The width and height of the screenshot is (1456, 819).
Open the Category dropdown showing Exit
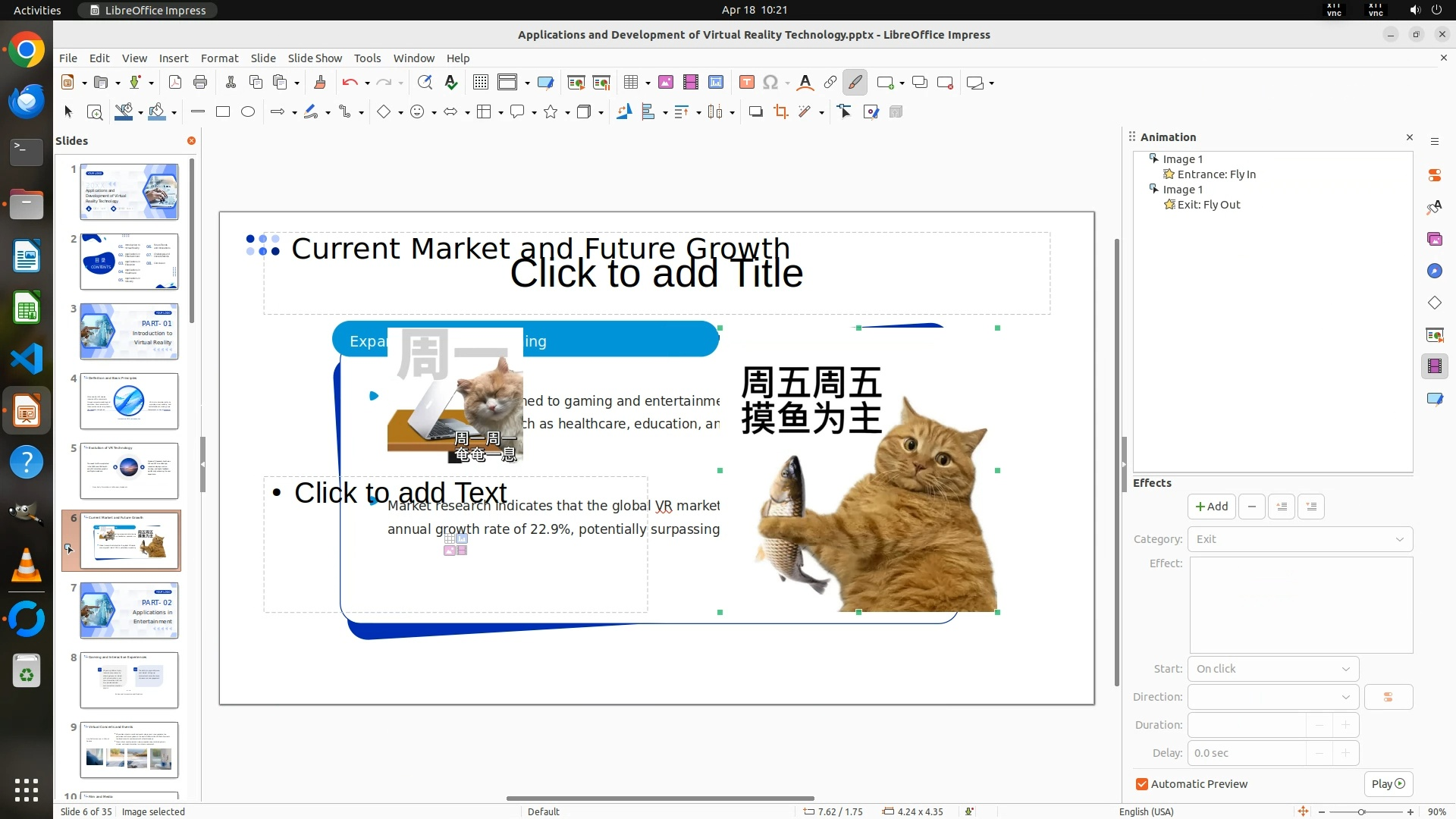[x=1300, y=539]
